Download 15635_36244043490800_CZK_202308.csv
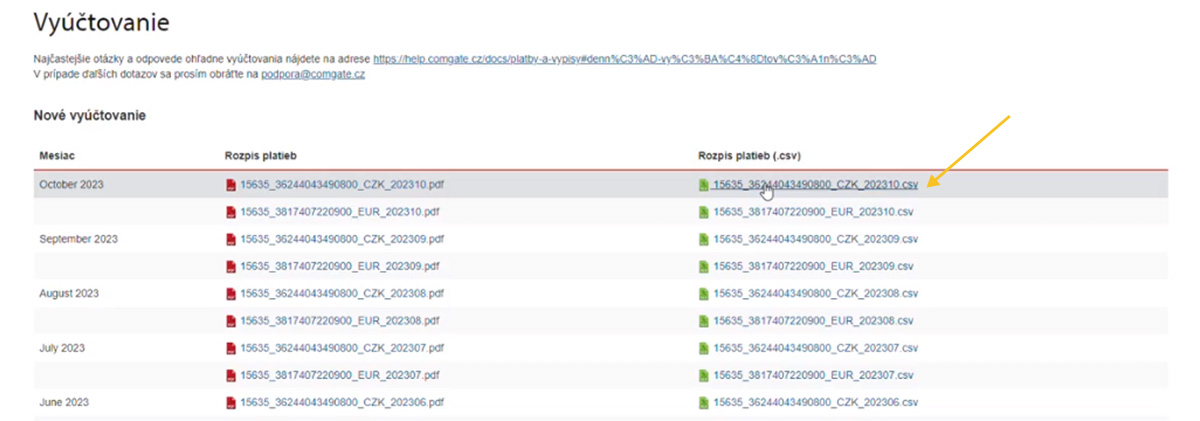1200x421 pixels. [816, 293]
